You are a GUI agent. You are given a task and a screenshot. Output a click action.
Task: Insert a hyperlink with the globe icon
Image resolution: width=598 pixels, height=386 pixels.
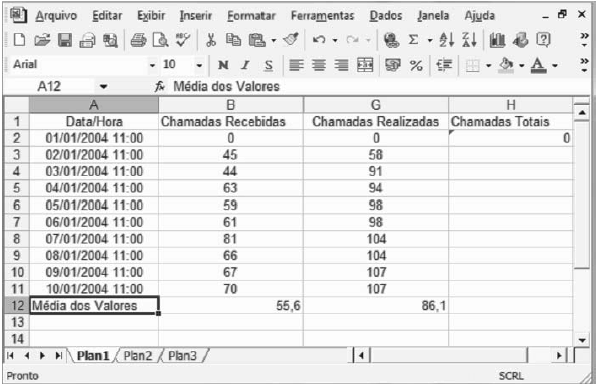pyautogui.click(x=391, y=40)
